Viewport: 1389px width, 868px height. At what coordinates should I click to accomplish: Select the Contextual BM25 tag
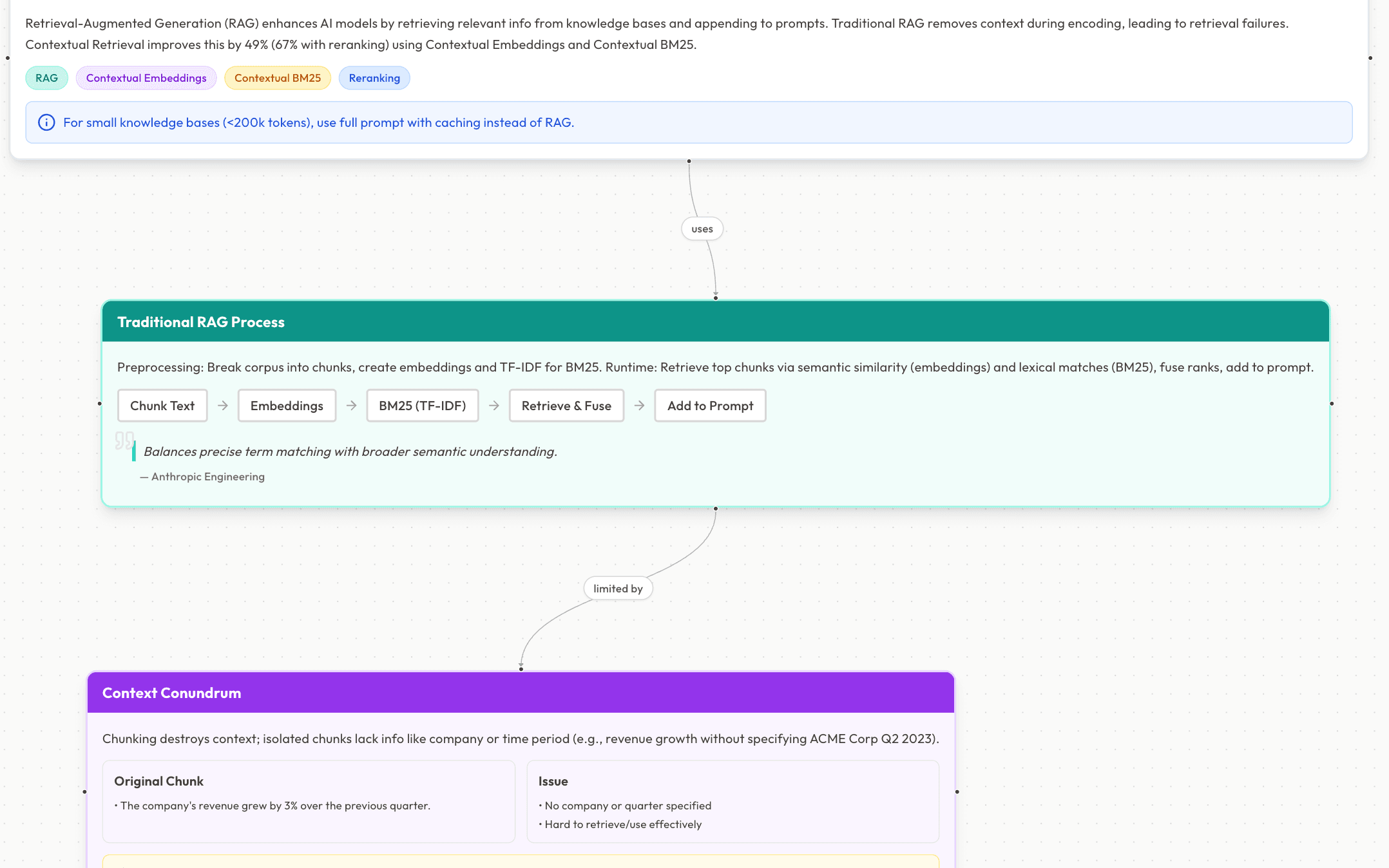coord(278,78)
